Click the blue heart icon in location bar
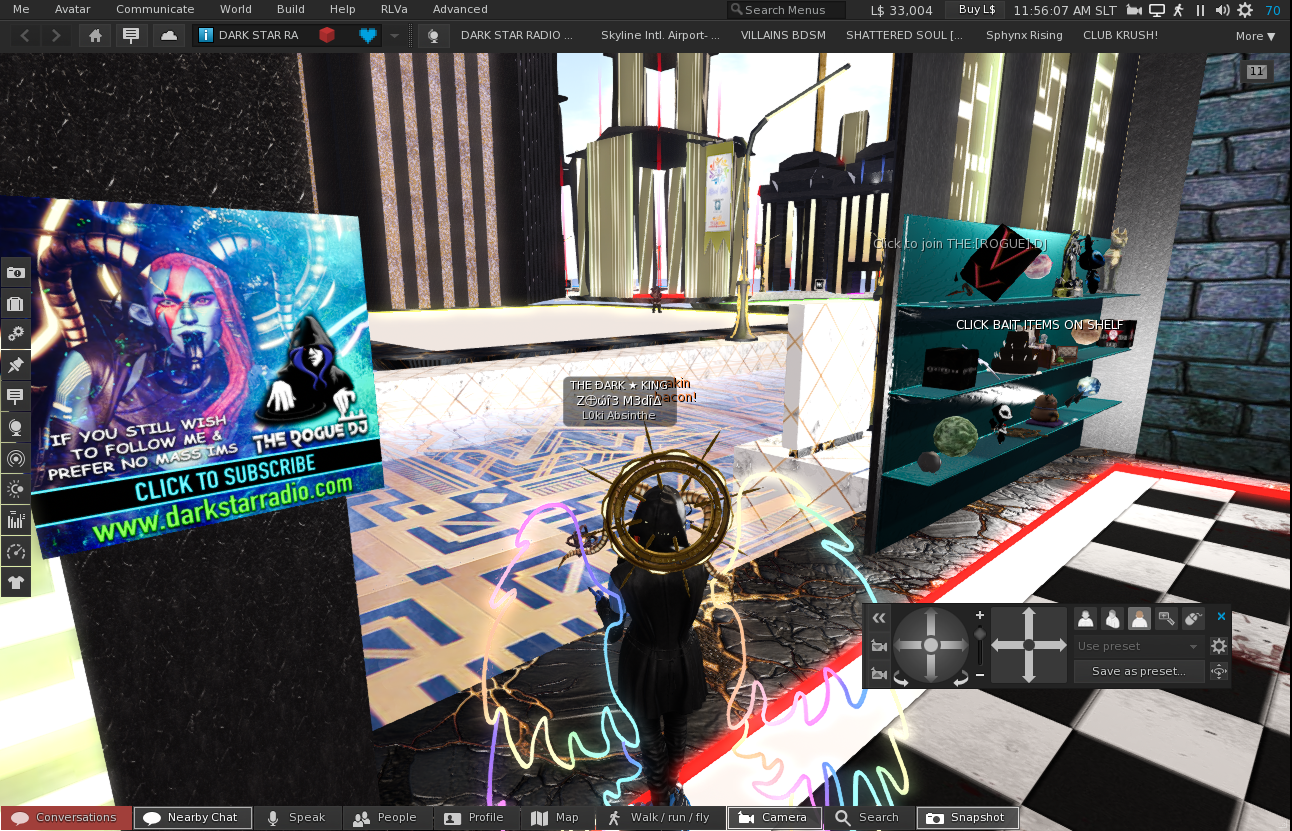The image size is (1292, 831). pos(368,36)
